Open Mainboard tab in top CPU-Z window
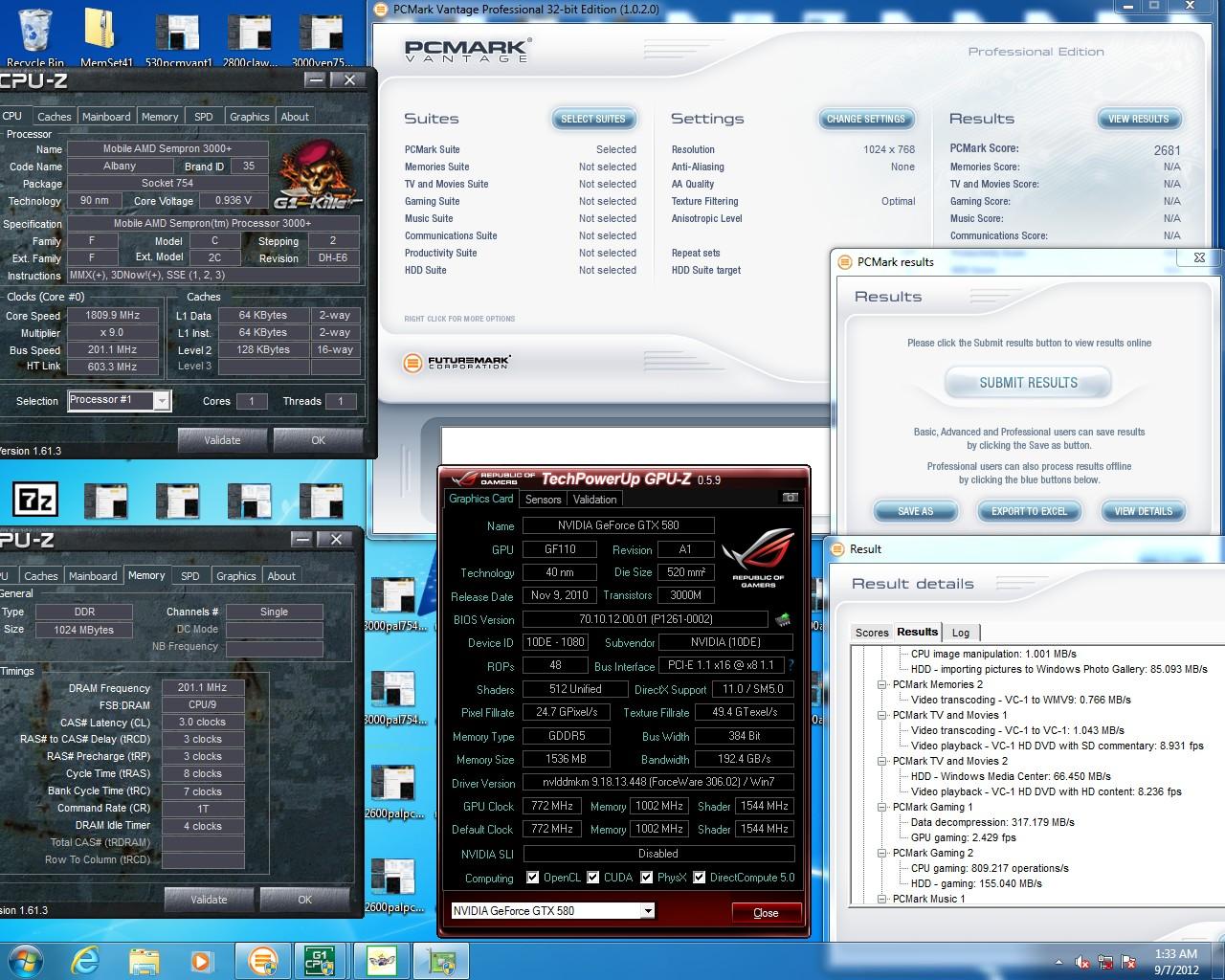 [x=106, y=117]
